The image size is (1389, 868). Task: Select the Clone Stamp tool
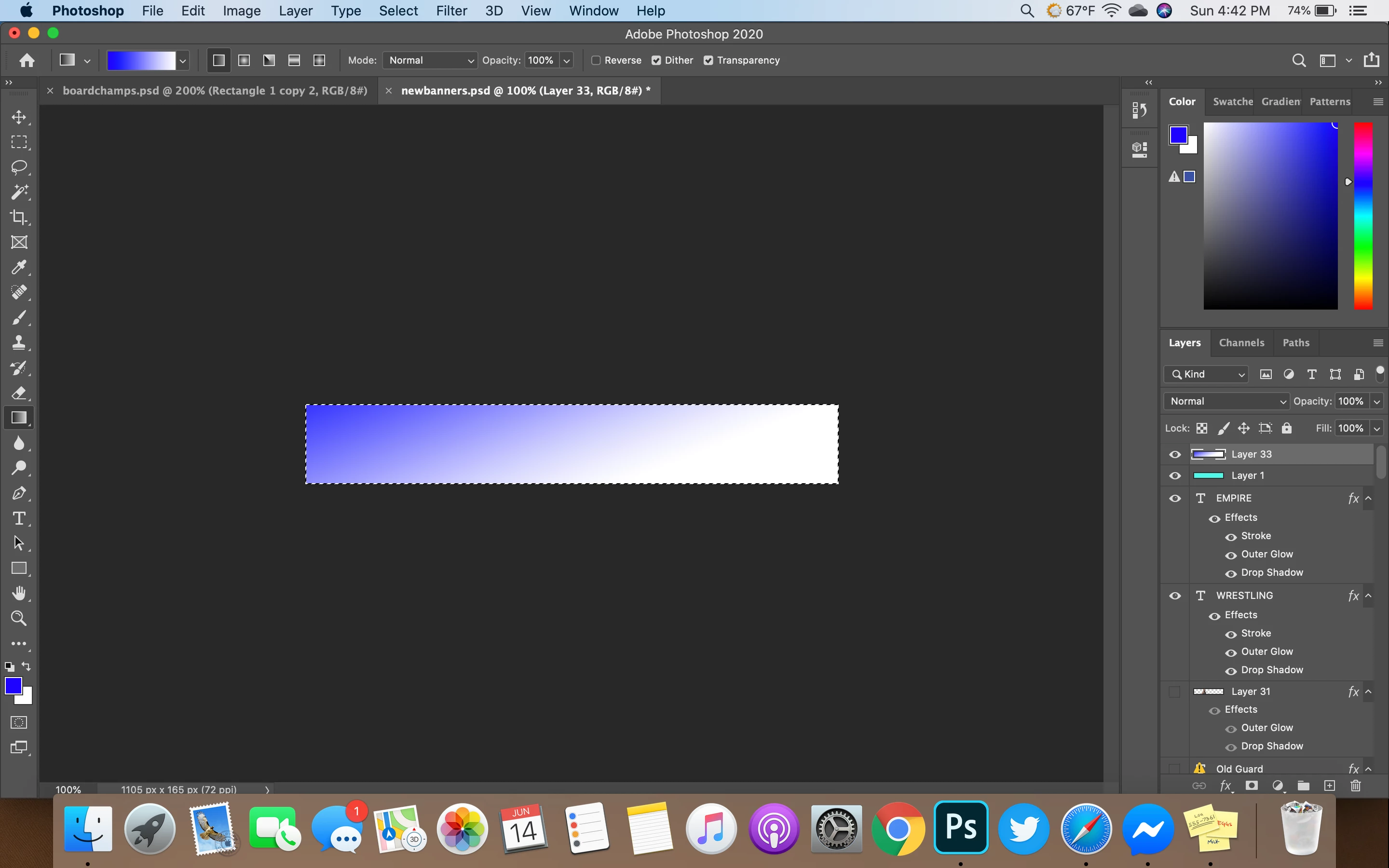coord(19,343)
